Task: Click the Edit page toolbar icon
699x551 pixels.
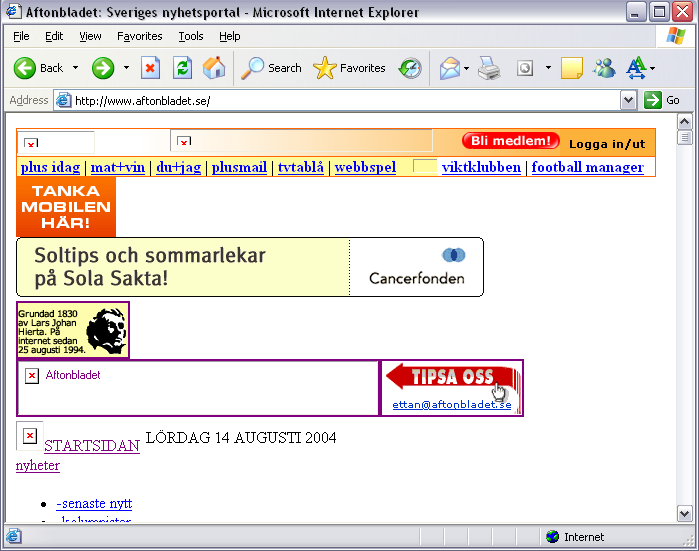Action: (525, 68)
